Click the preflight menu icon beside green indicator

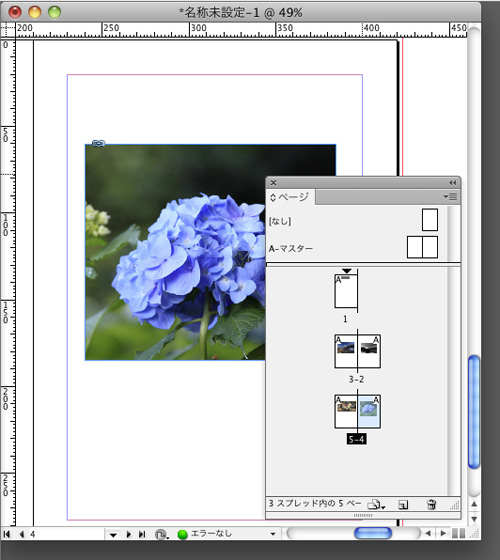tap(162, 535)
